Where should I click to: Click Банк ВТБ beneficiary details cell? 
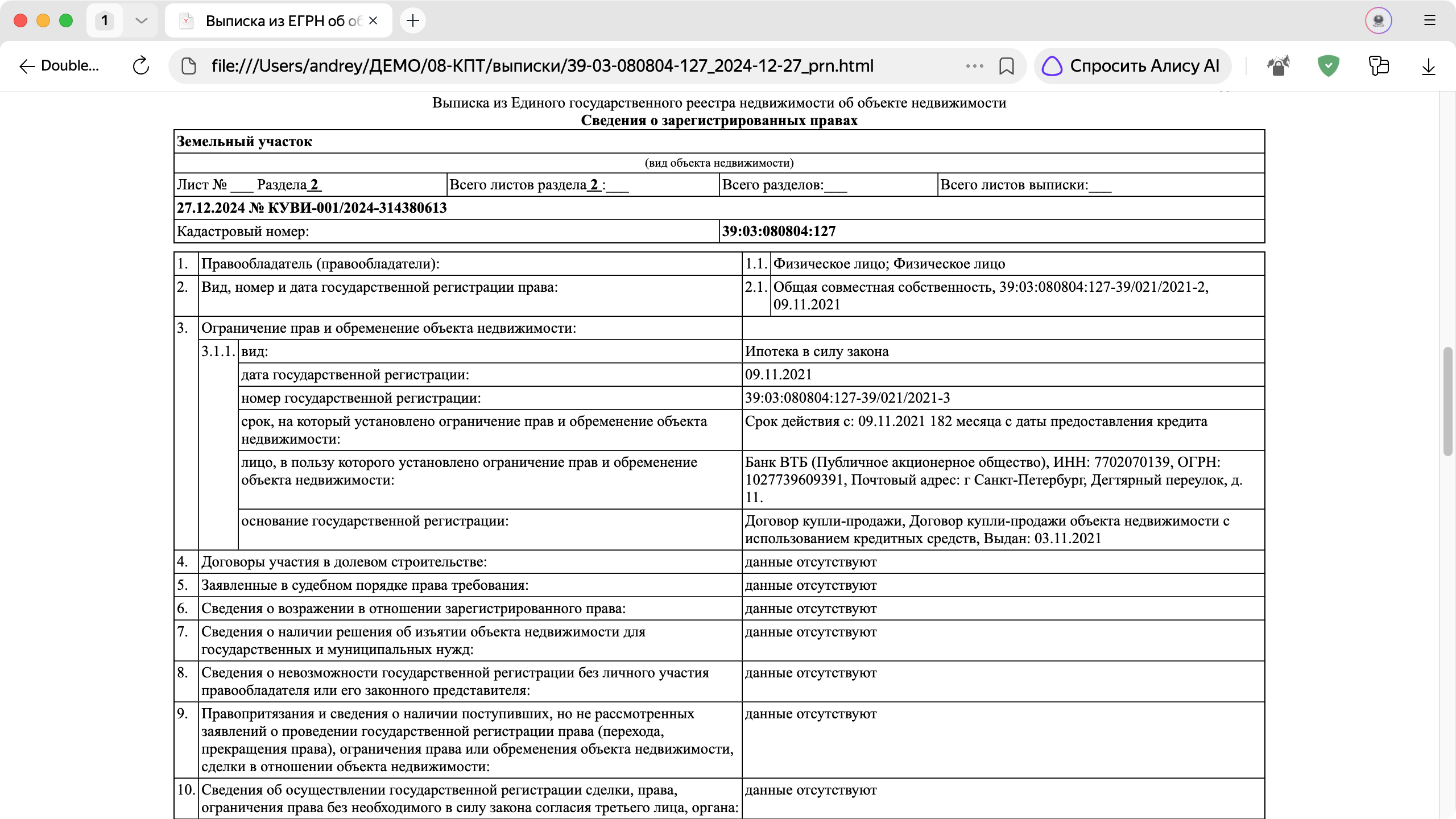pyautogui.click(x=1003, y=480)
